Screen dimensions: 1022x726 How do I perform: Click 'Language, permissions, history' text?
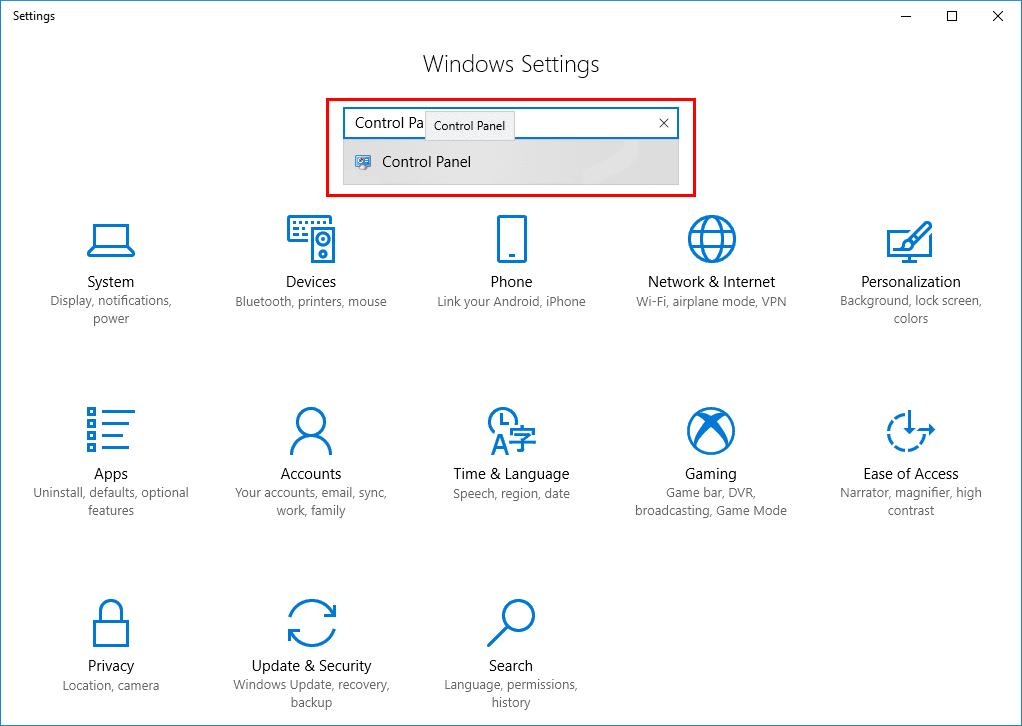[x=511, y=693]
